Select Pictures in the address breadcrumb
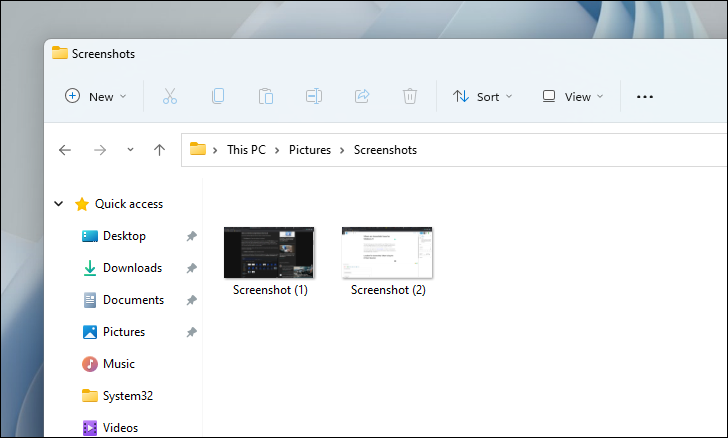The width and height of the screenshot is (728, 438). click(x=310, y=150)
